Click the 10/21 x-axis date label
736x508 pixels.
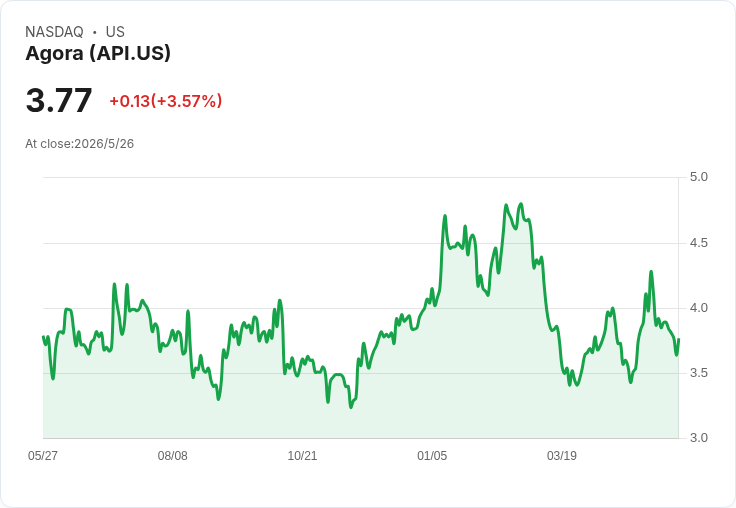pyautogui.click(x=302, y=455)
